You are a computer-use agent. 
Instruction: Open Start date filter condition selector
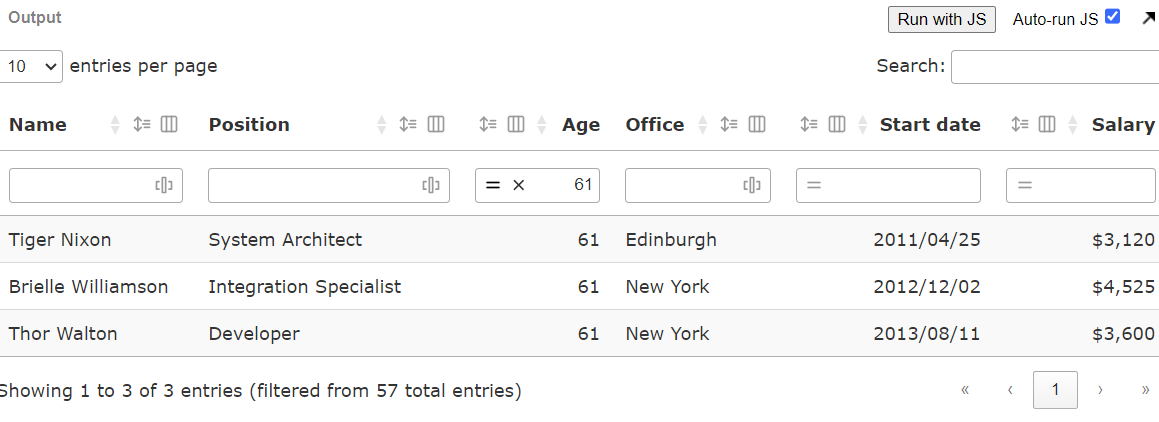pos(814,185)
